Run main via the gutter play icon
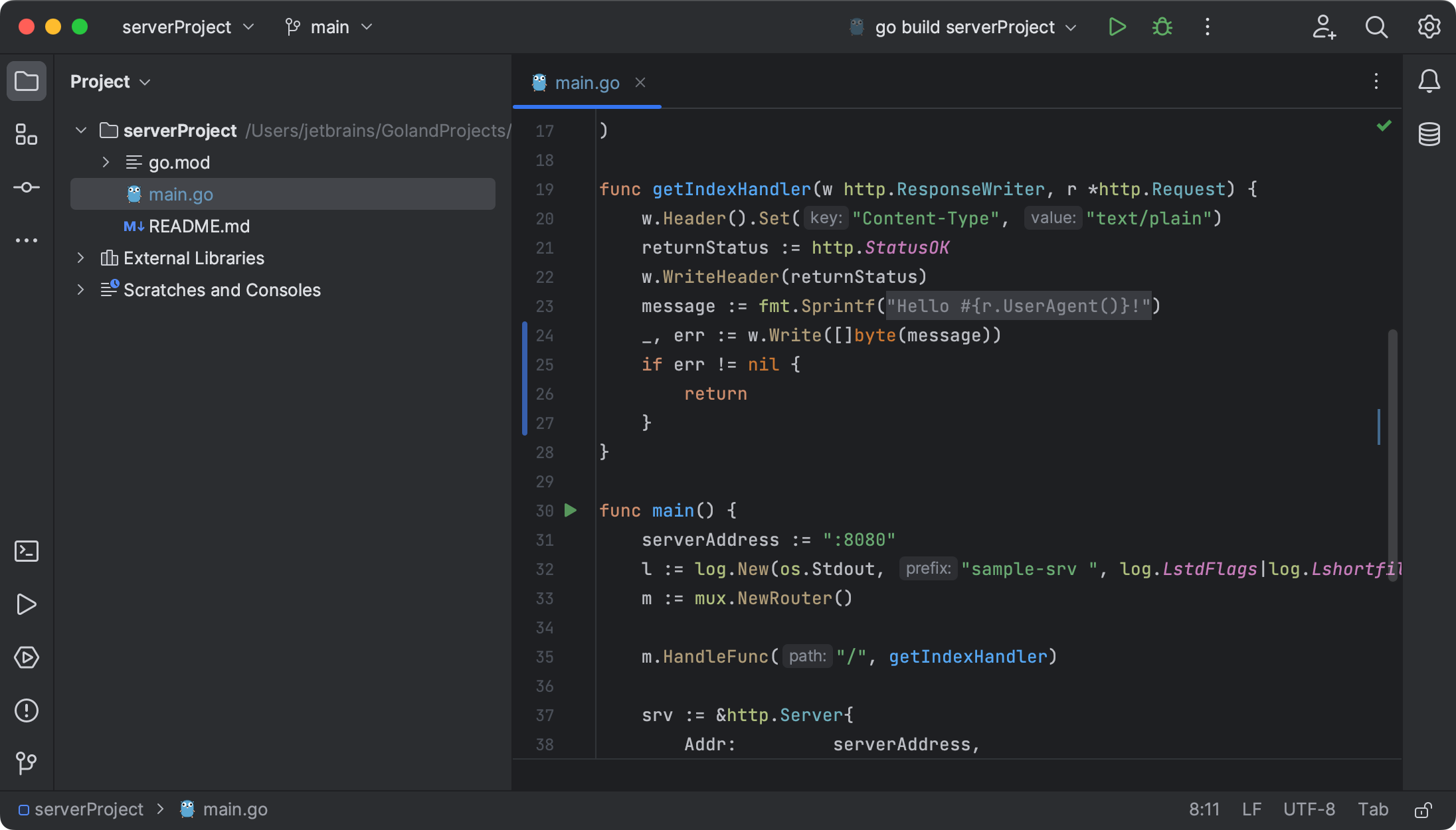Viewport: 1456px width, 830px height. [570, 511]
